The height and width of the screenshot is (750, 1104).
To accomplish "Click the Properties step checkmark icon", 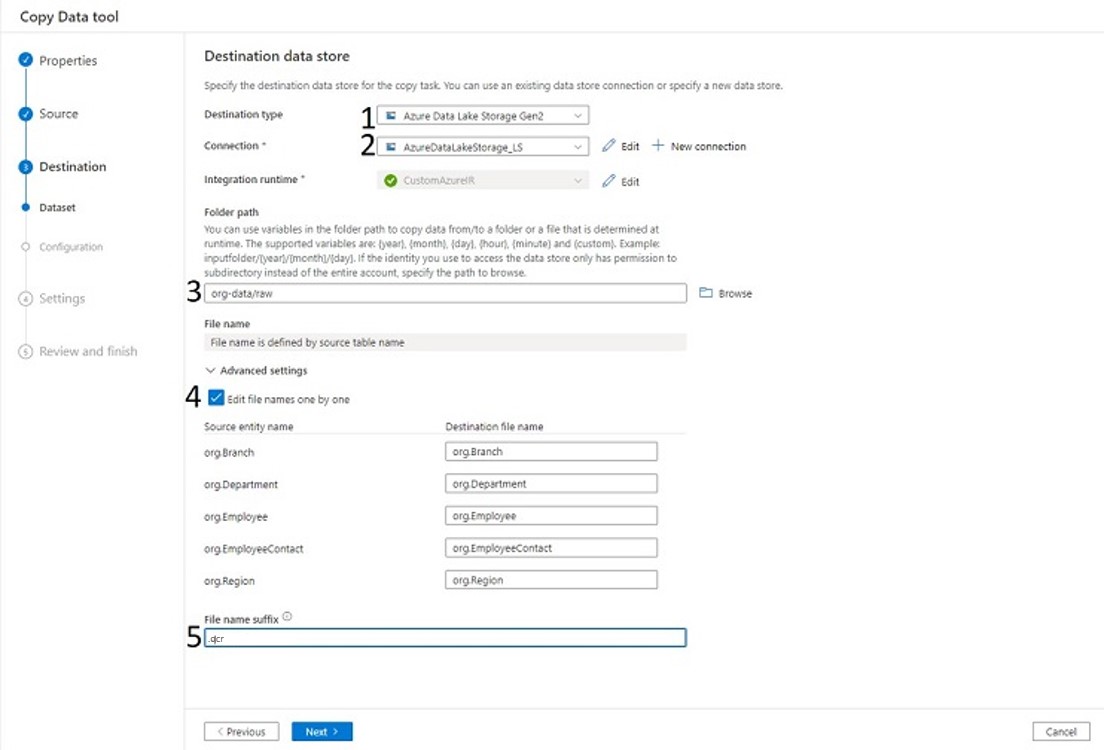I will [x=26, y=61].
